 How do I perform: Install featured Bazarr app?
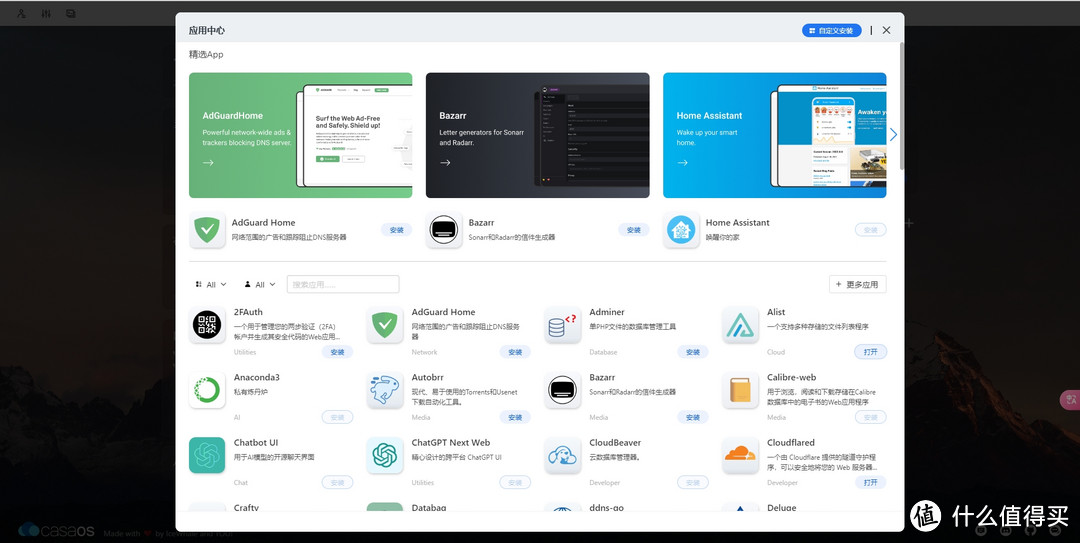pyautogui.click(x=634, y=230)
